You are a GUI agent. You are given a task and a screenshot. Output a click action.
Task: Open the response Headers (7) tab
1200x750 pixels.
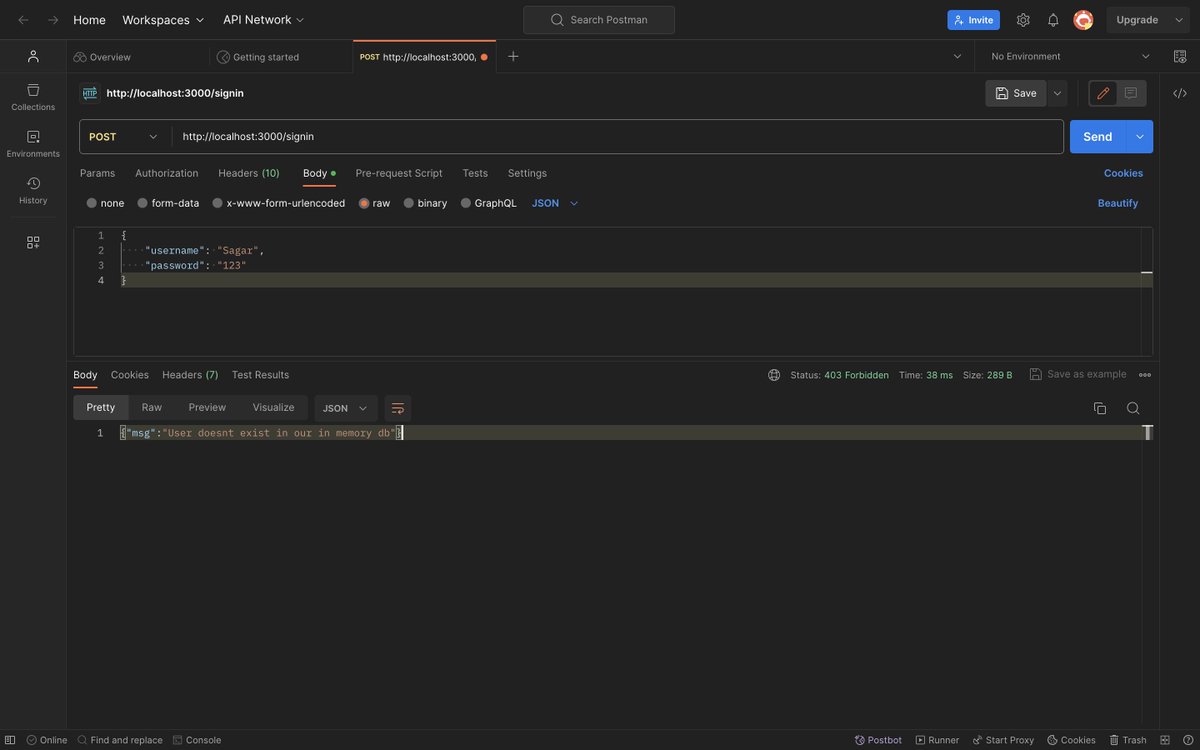190,375
